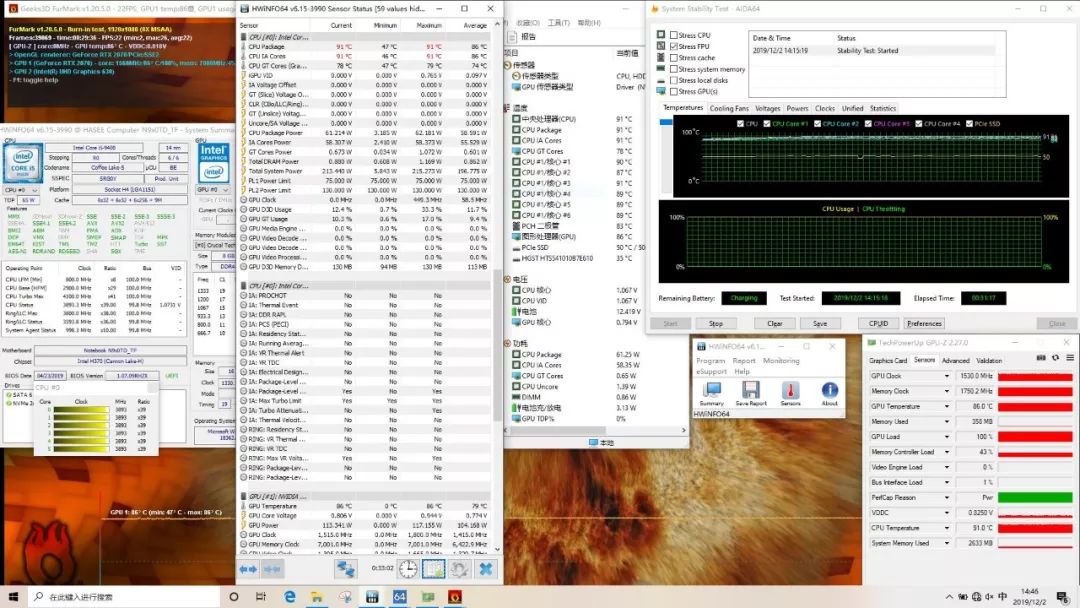Switch to FurMark via taskbar flame icon
The image size is (1080, 608).
tap(455, 596)
